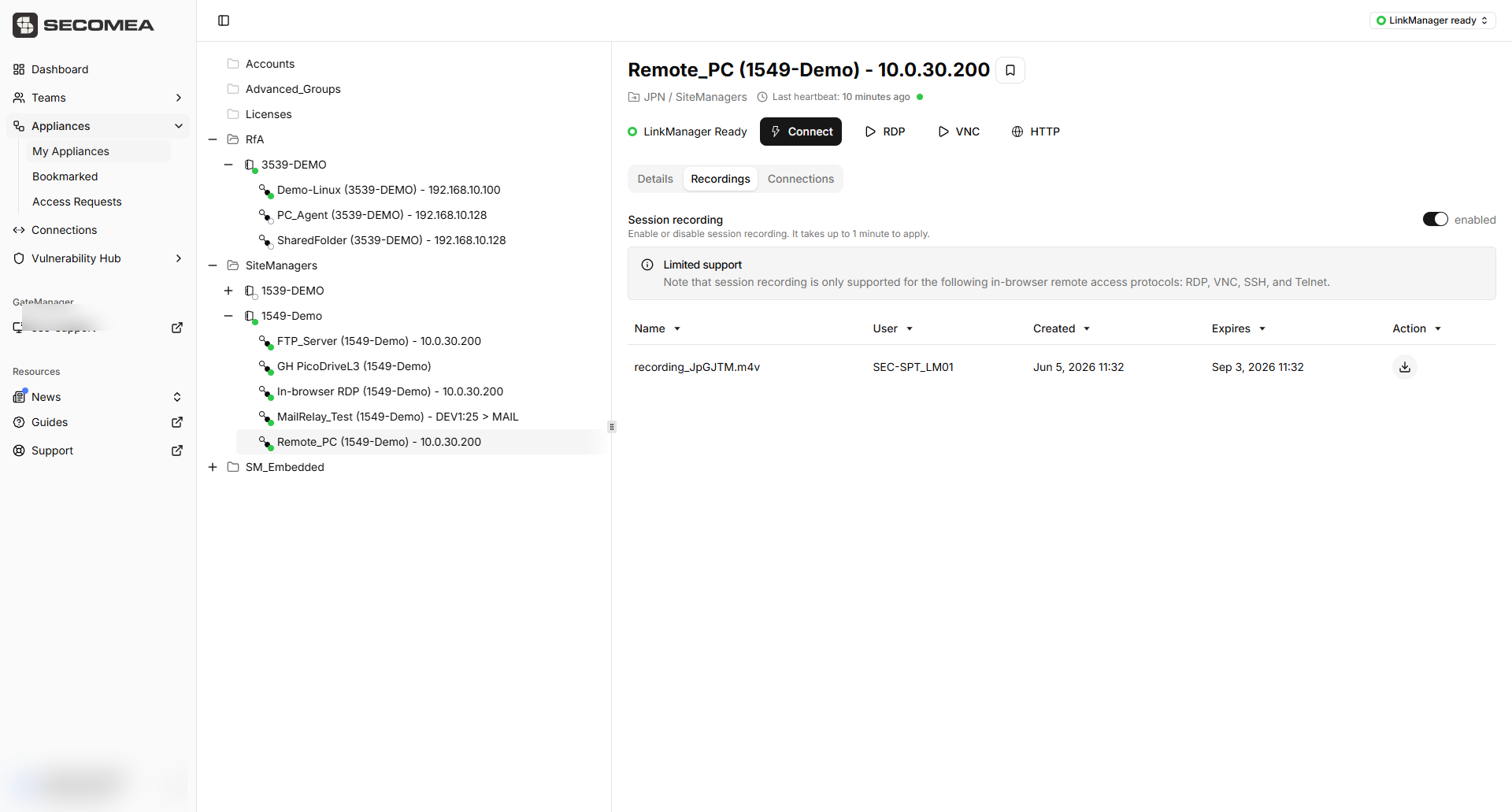Sort recordings by Created column
The image size is (1512, 812).
pyautogui.click(x=1062, y=328)
